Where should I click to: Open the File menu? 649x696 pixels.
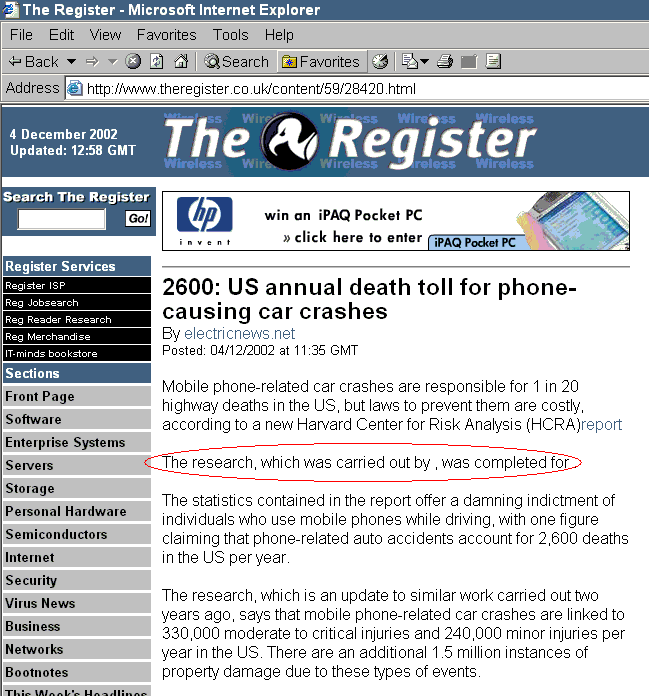coord(21,35)
